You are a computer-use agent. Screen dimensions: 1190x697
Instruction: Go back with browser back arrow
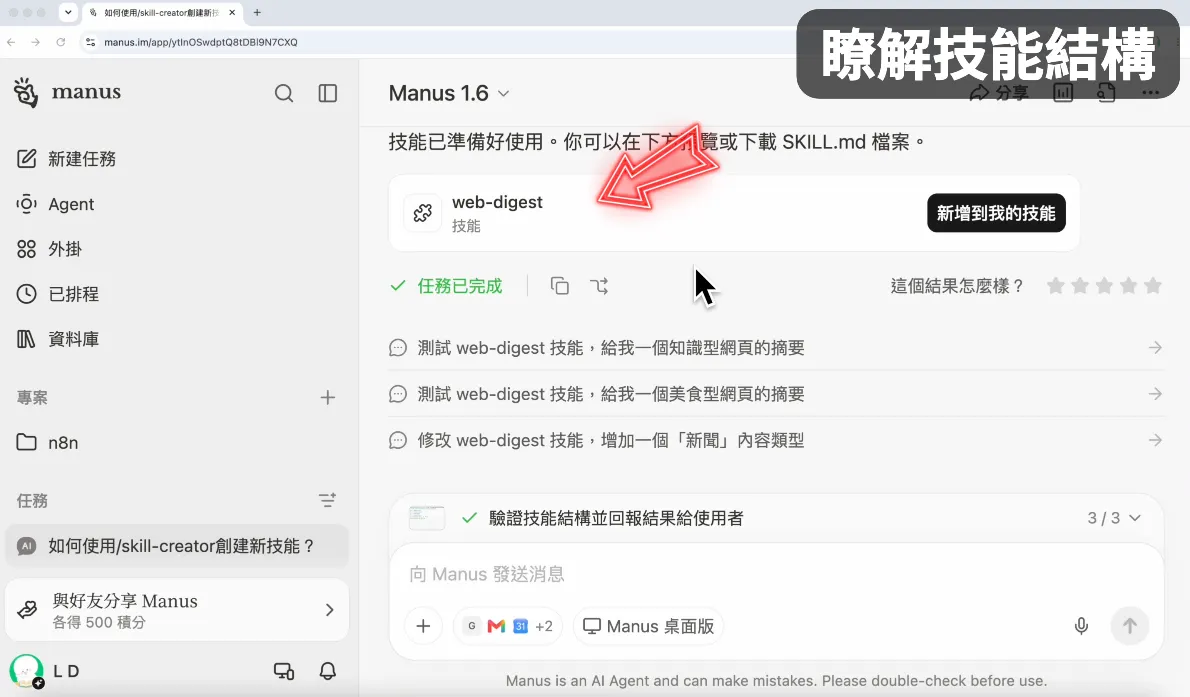(11, 43)
